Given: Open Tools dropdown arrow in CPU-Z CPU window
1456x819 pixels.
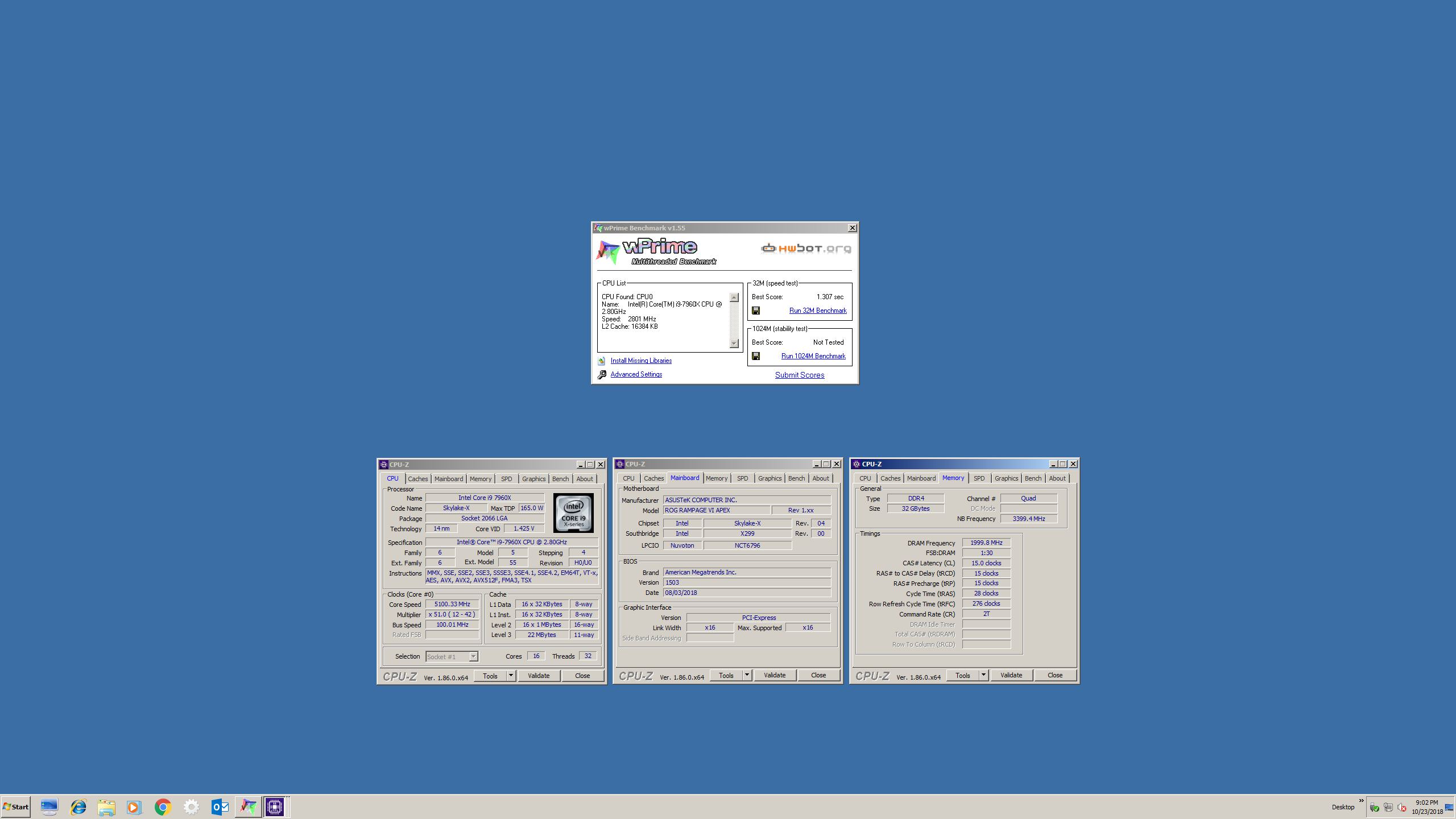Looking at the screenshot, I should (511, 676).
